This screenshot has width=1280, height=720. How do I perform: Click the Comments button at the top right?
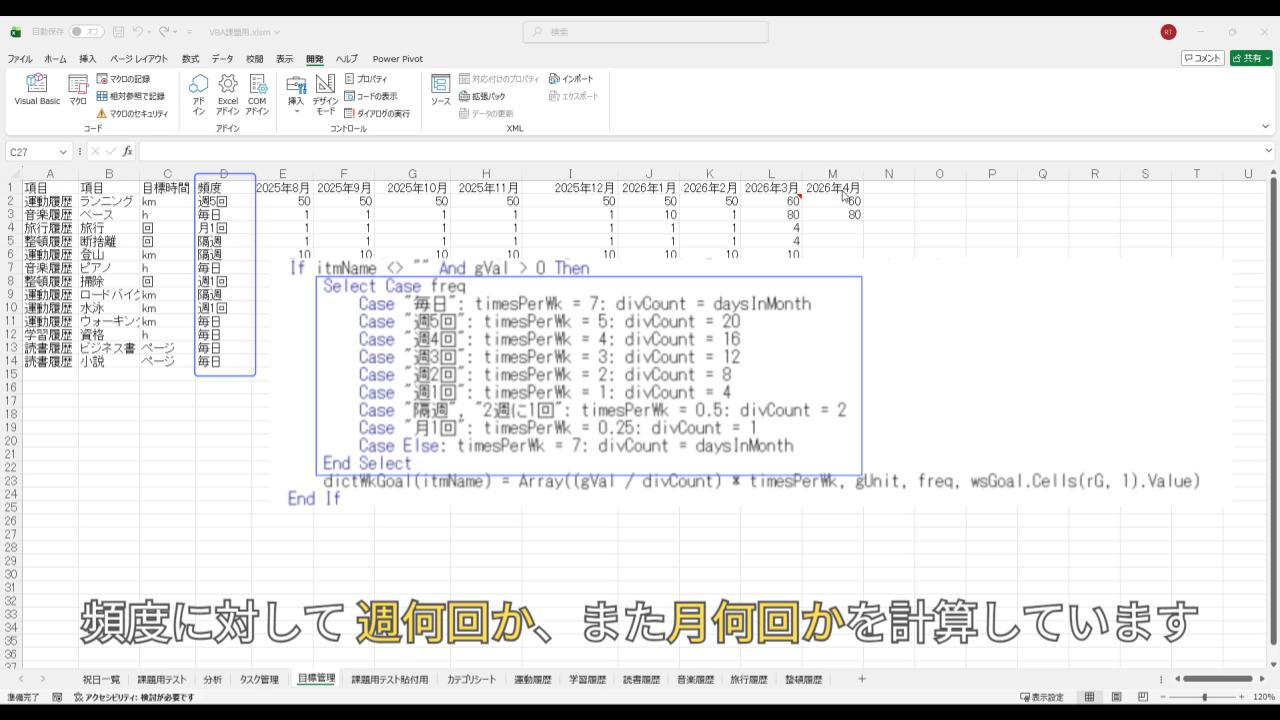pyautogui.click(x=1202, y=59)
